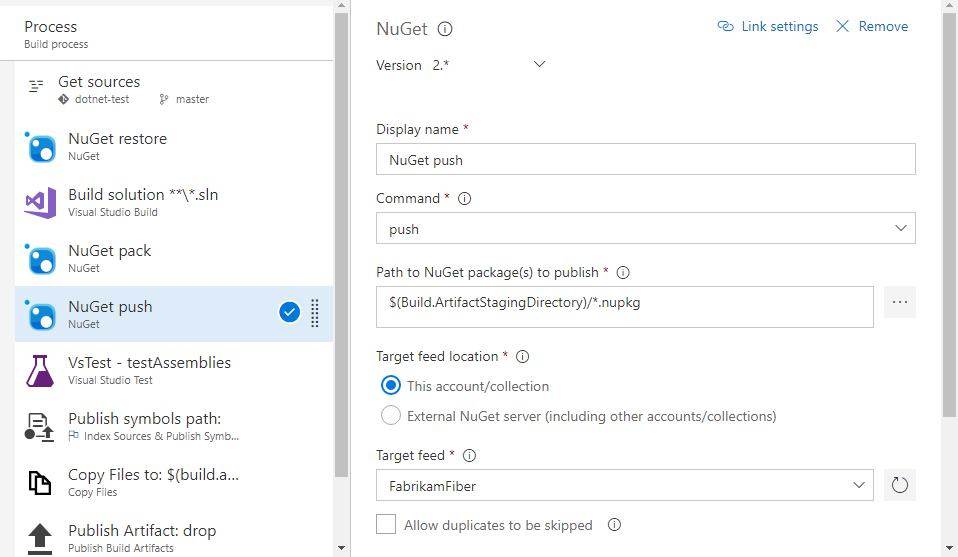Remove the NuGet task

[872, 26]
